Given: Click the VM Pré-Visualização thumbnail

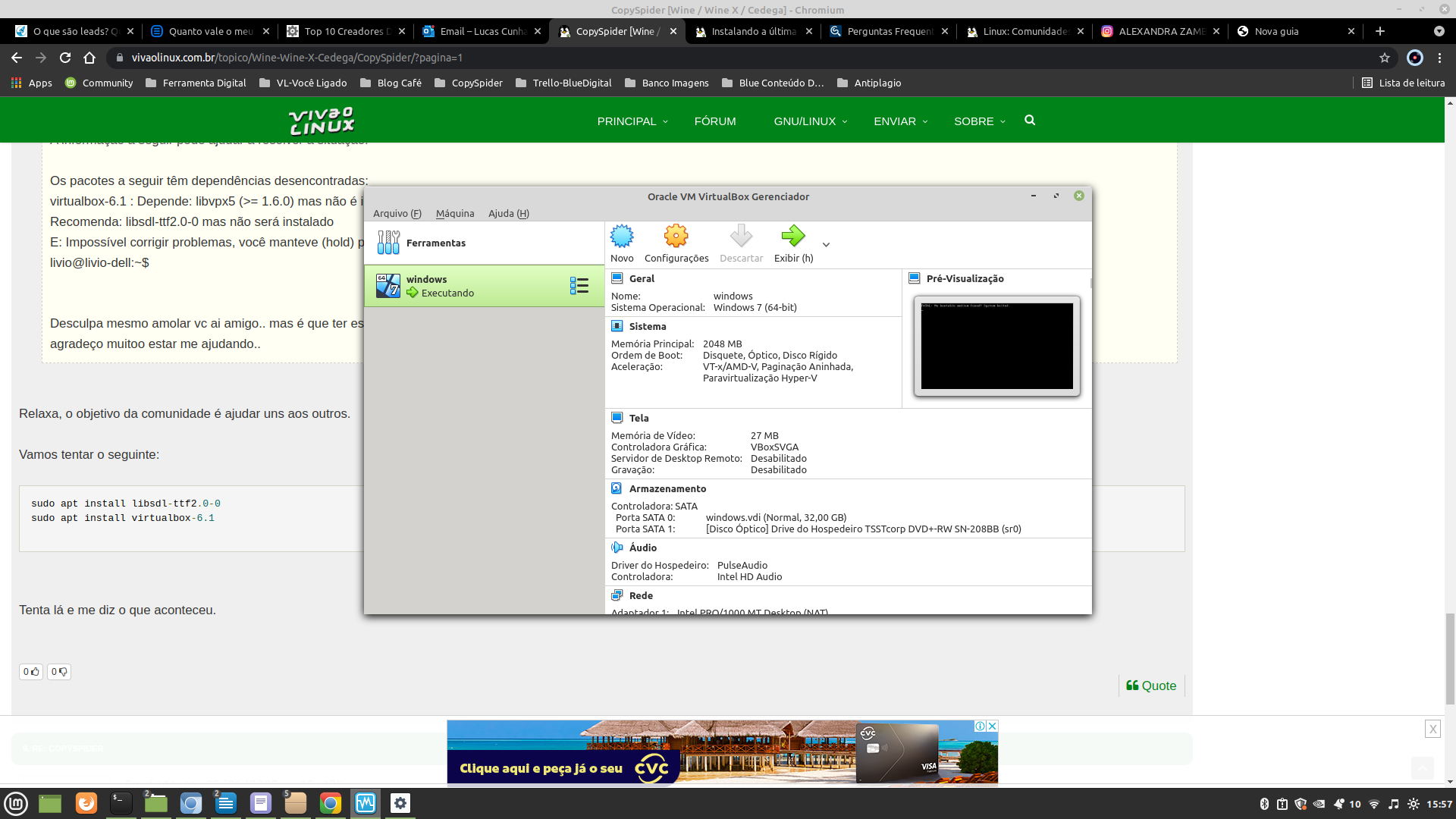Looking at the screenshot, I should pos(997,346).
